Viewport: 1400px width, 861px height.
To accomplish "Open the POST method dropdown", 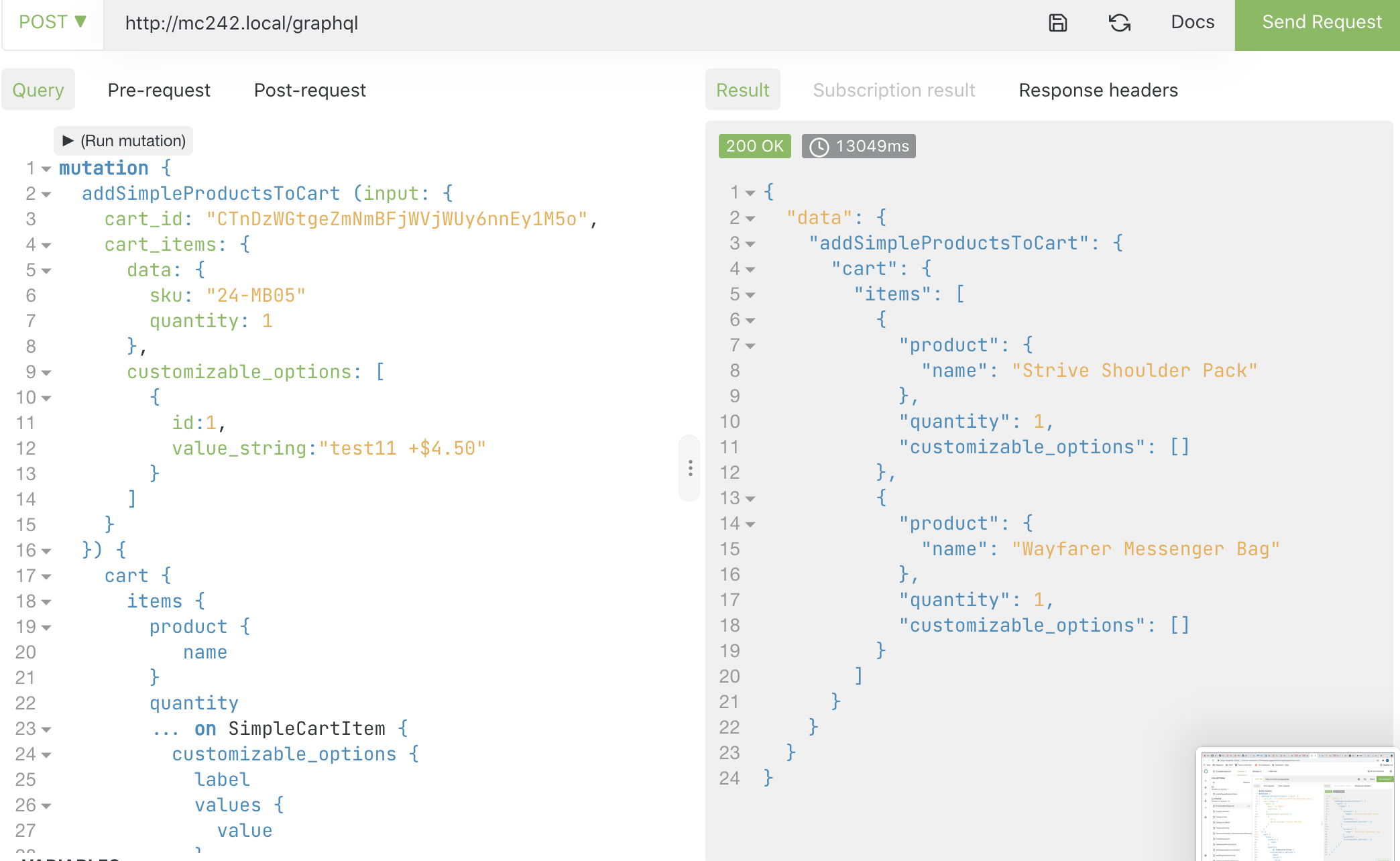I will pos(53,21).
